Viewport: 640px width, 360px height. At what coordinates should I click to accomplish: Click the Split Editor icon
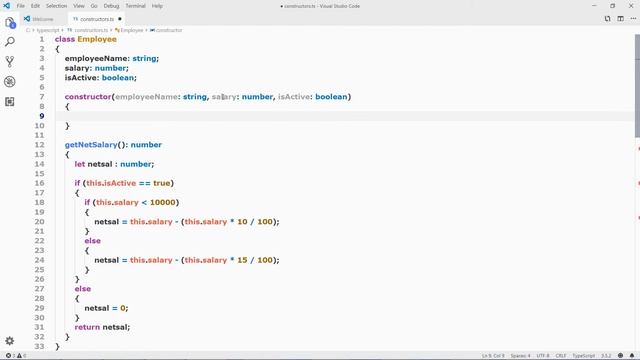(620, 19)
